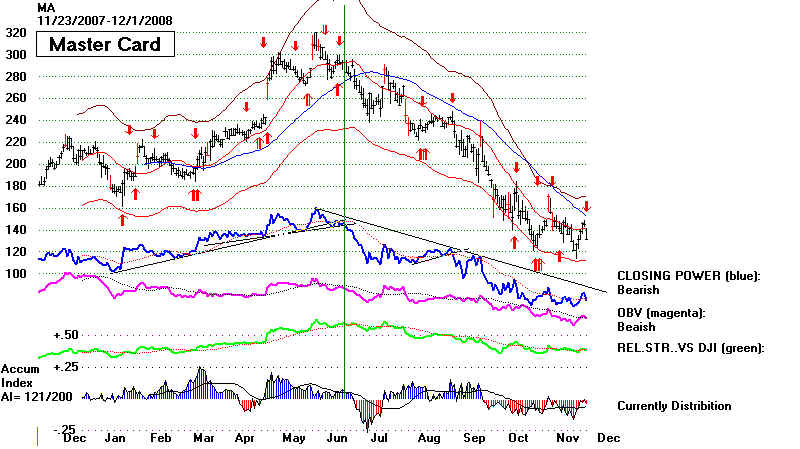
Task: Click the red down arrow above the 320 price peak
Action: [325, 29]
